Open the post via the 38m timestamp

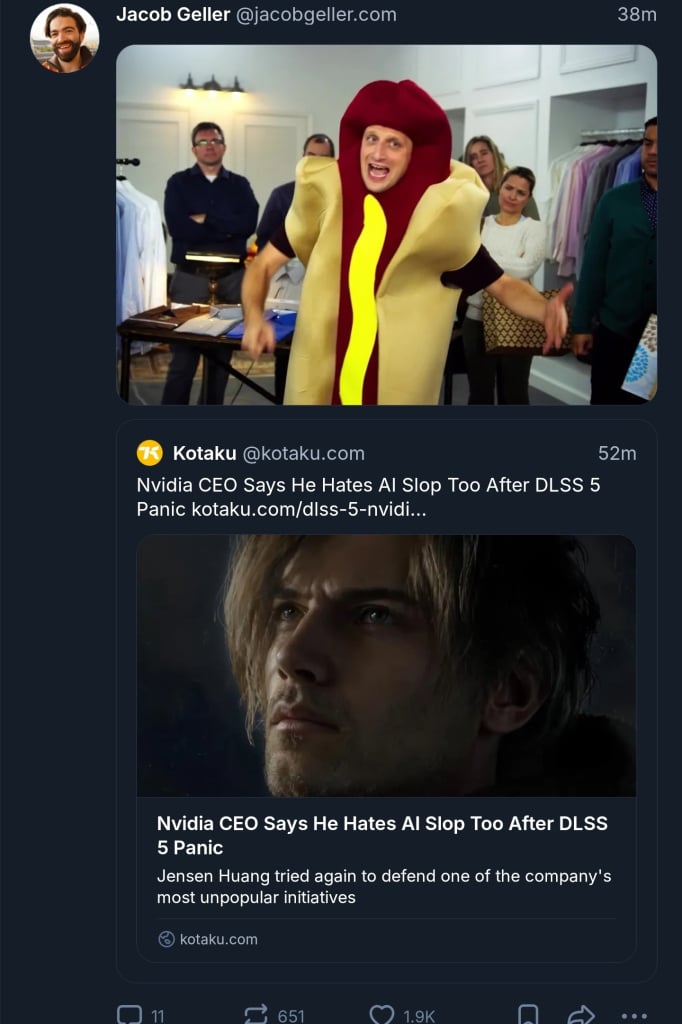tap(639, 14)
